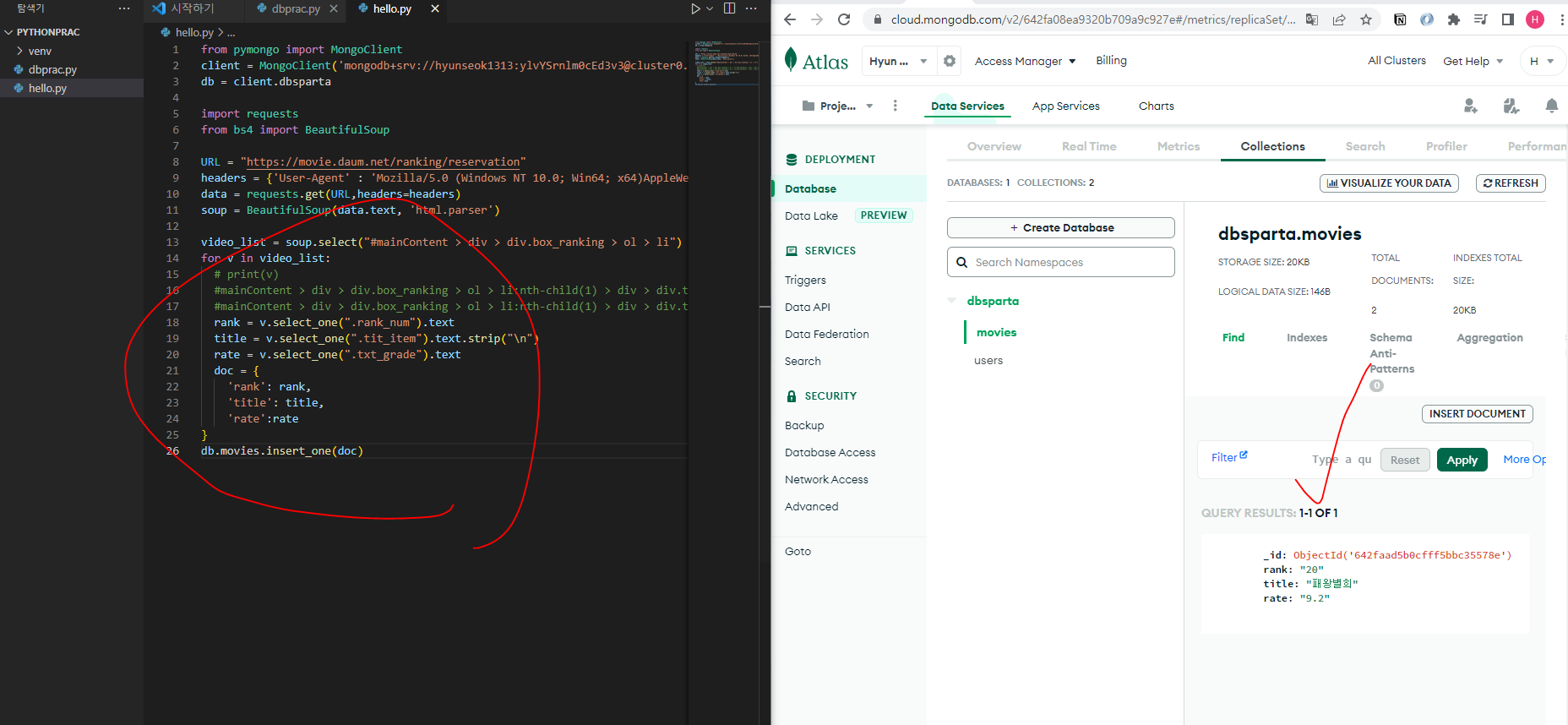Screen dimensions: 1568x725
Task: Open the project selector dropdown
Action: click(837, 106)
